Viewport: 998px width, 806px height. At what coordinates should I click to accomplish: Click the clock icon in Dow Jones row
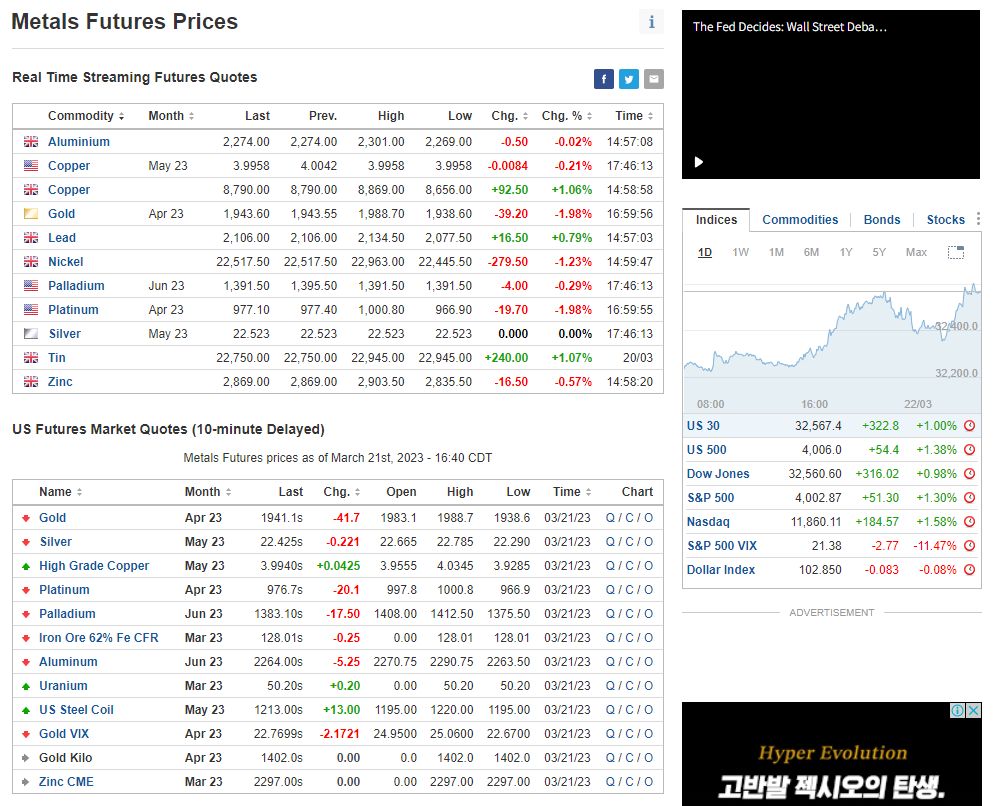click(969, 474)
